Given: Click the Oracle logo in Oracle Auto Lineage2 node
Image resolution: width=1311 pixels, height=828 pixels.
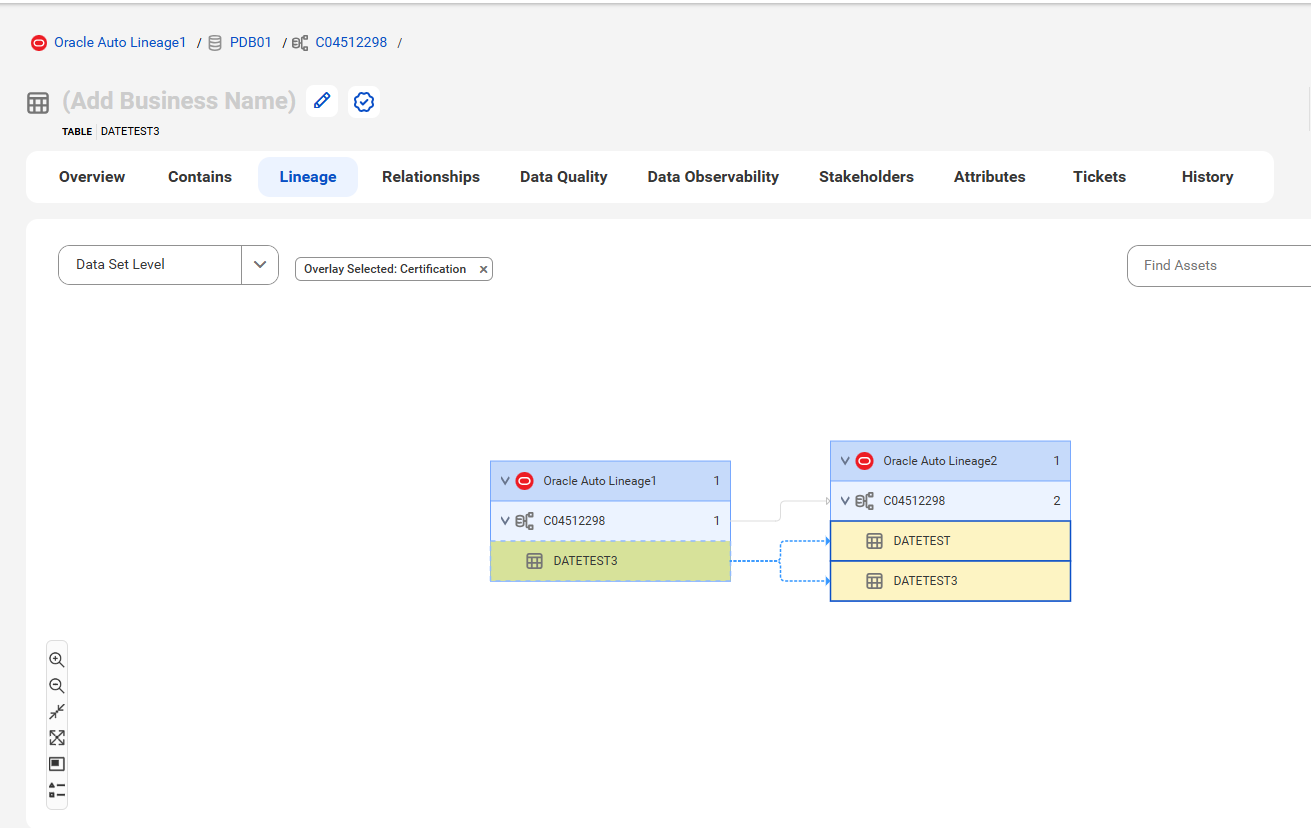Looking at the screenshot, I should [864, 461].
